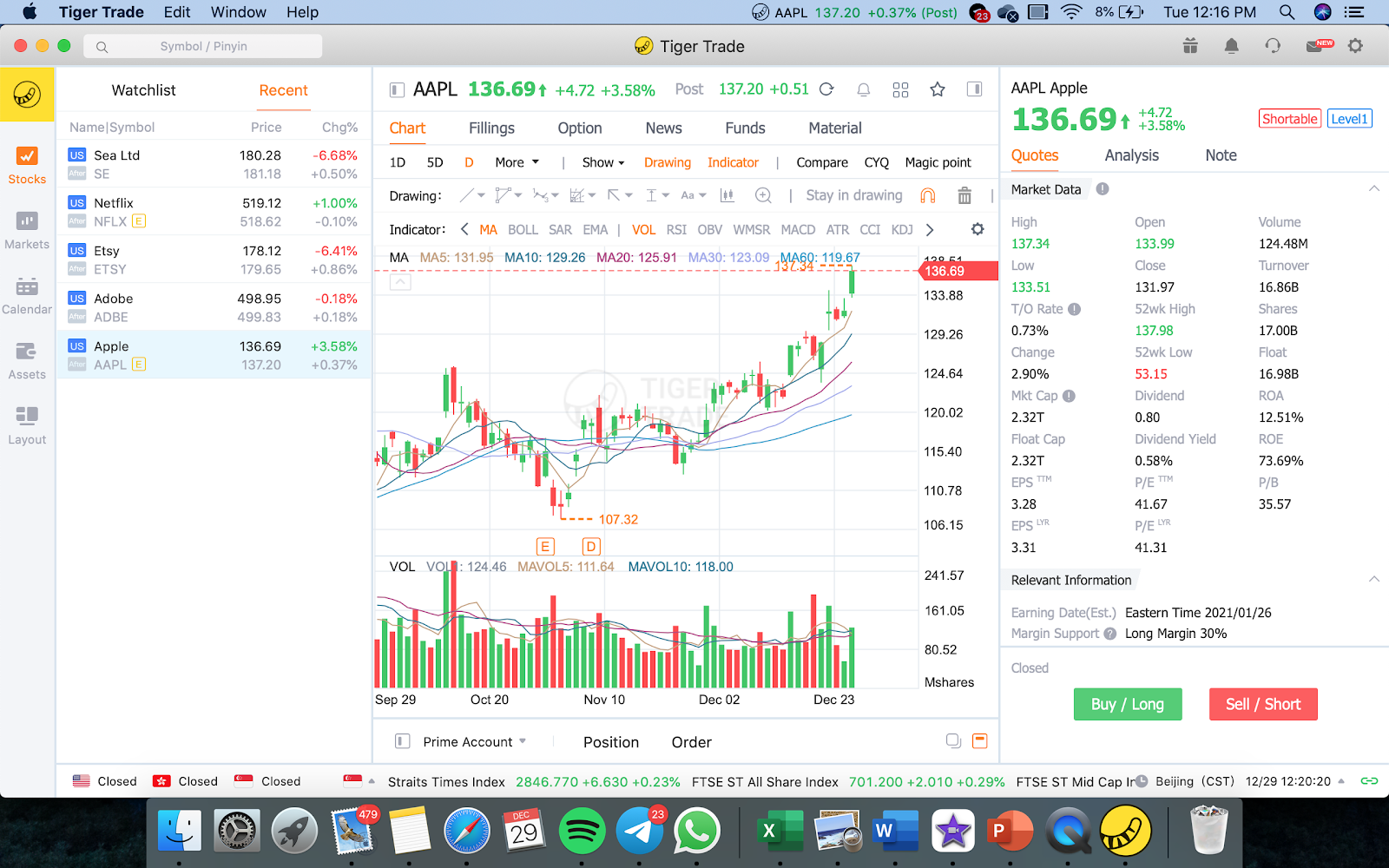Open the More timeframe dropdown
The image size is (1389, 868).
point(517,162)
